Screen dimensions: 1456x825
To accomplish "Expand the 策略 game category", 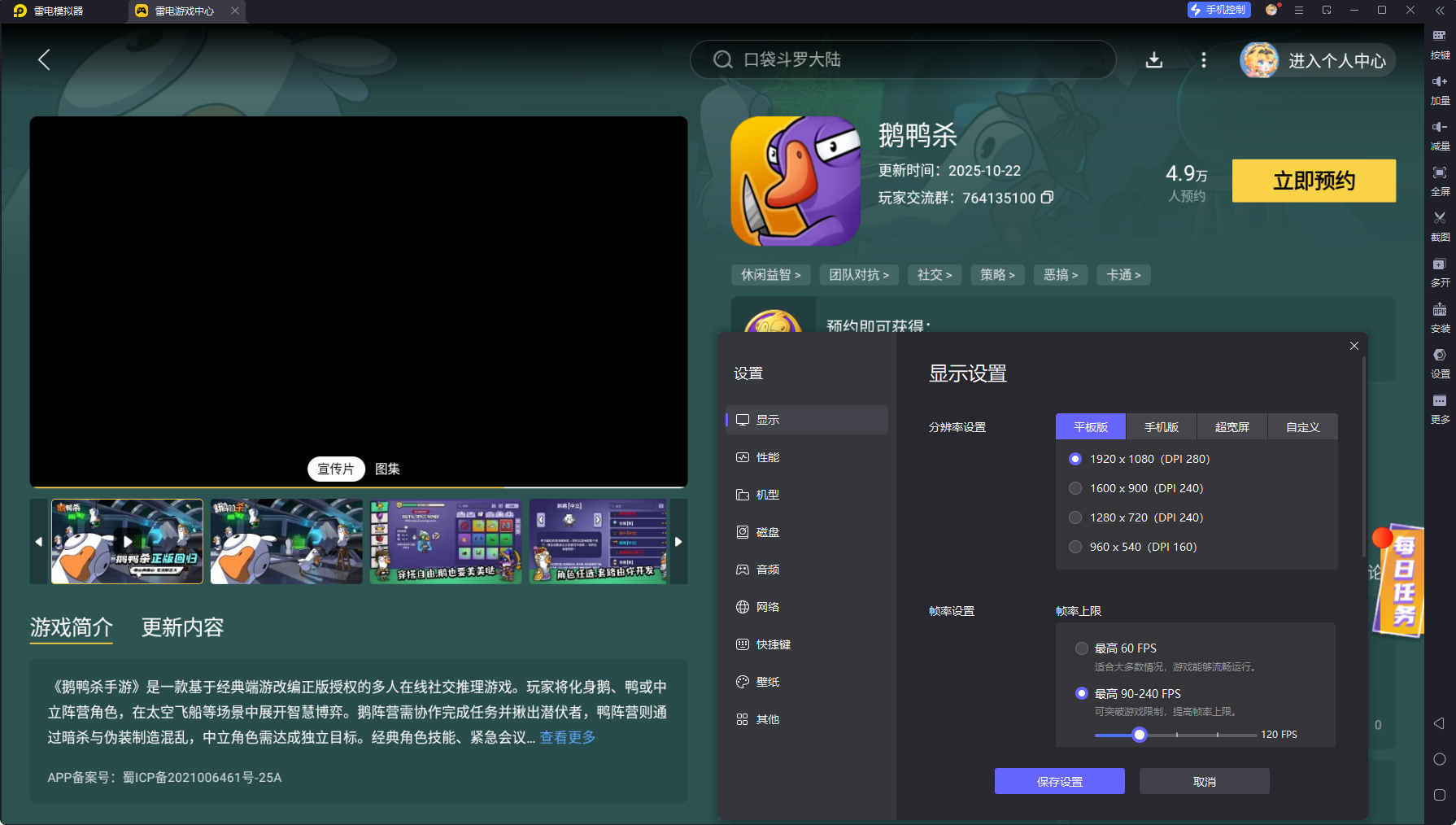I will [x=997, y=275].
